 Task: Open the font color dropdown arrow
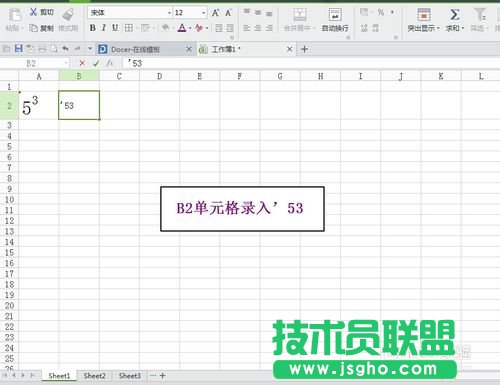click(190, 28)
